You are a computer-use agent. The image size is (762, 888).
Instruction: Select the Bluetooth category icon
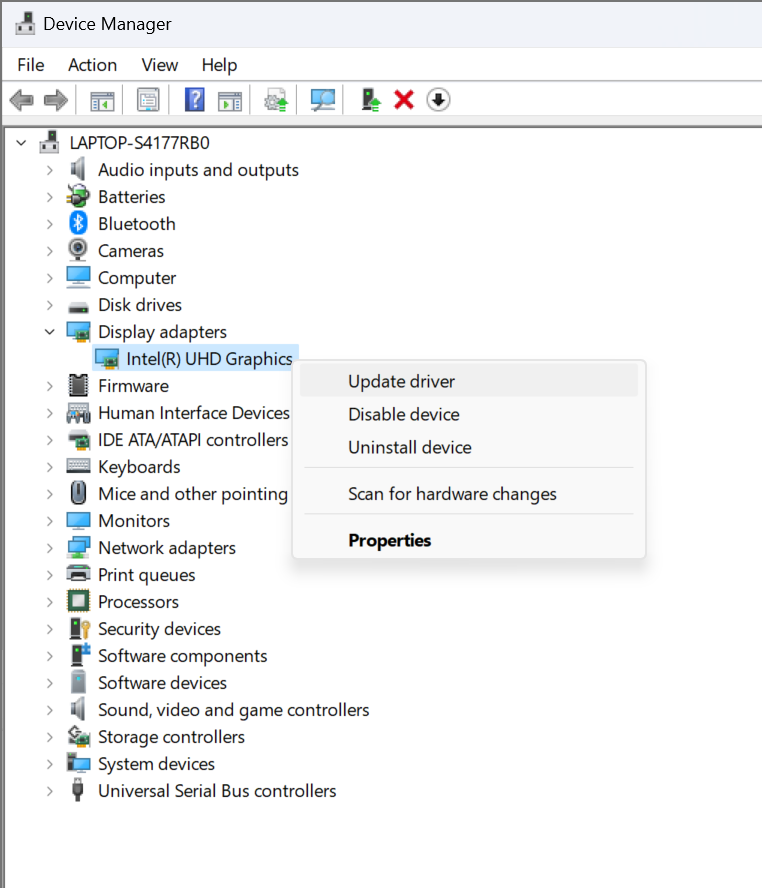tap(78, 223)
